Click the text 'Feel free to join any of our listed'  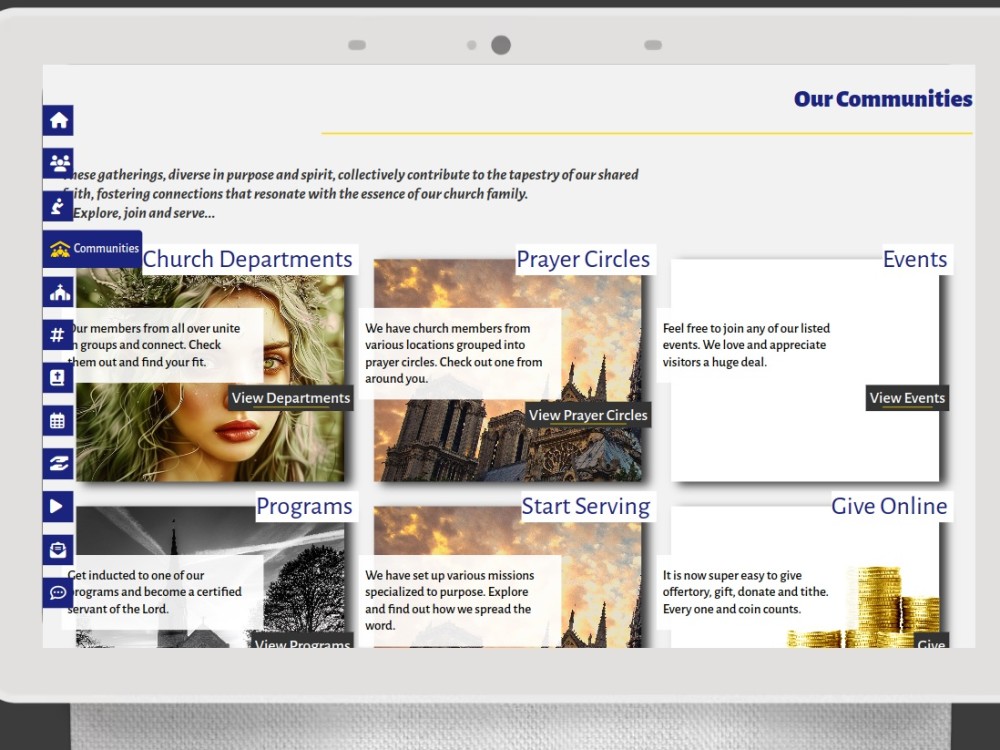746,328
